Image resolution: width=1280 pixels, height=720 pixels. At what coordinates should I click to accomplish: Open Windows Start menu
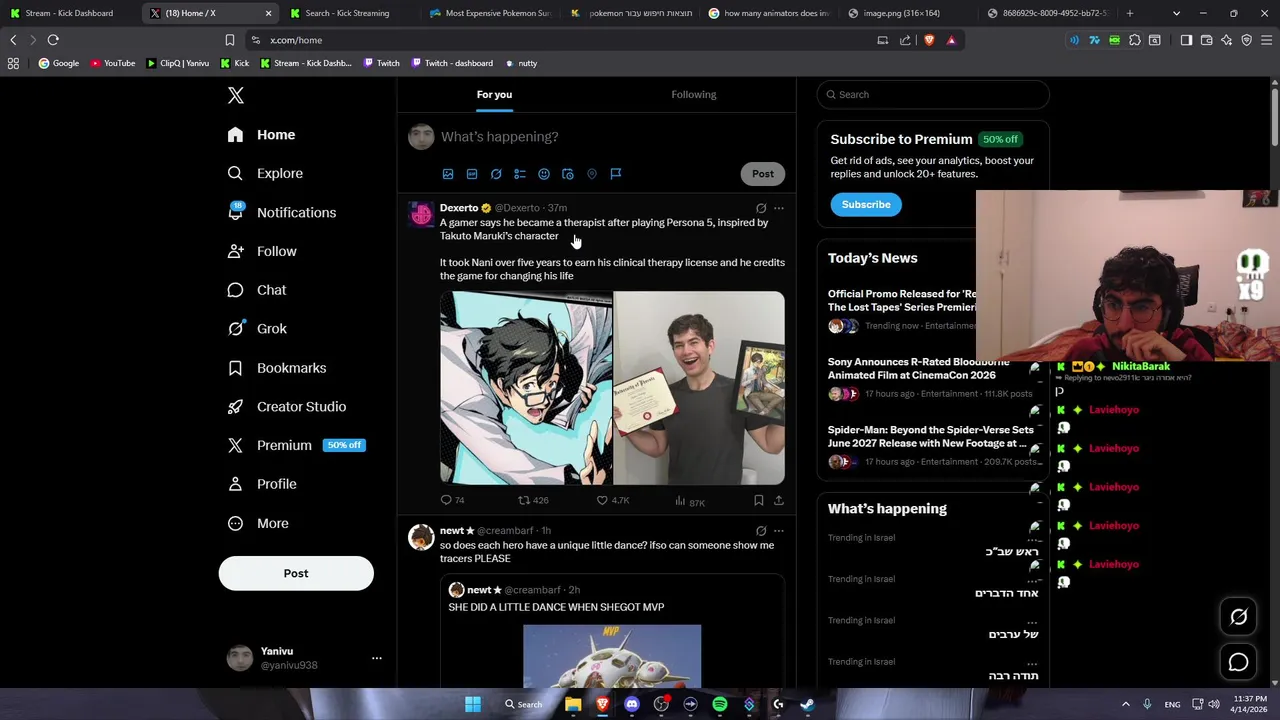coord(473,704)
